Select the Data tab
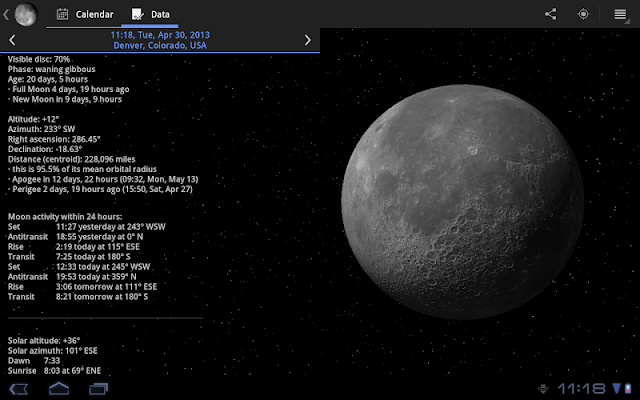This screenshot has height=400, width=640. pos(150,14)
